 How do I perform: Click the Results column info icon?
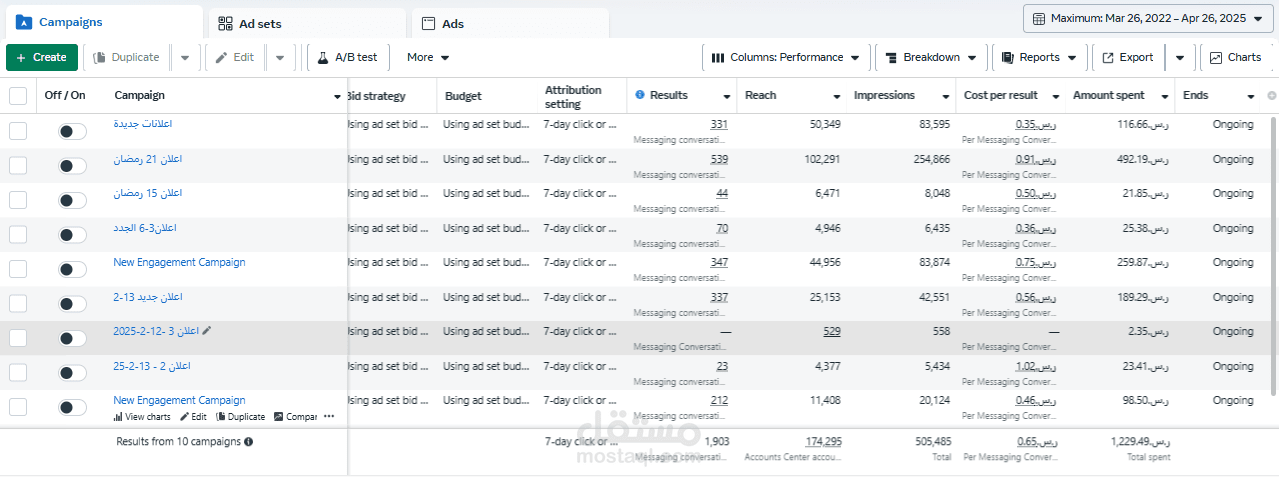640,95
